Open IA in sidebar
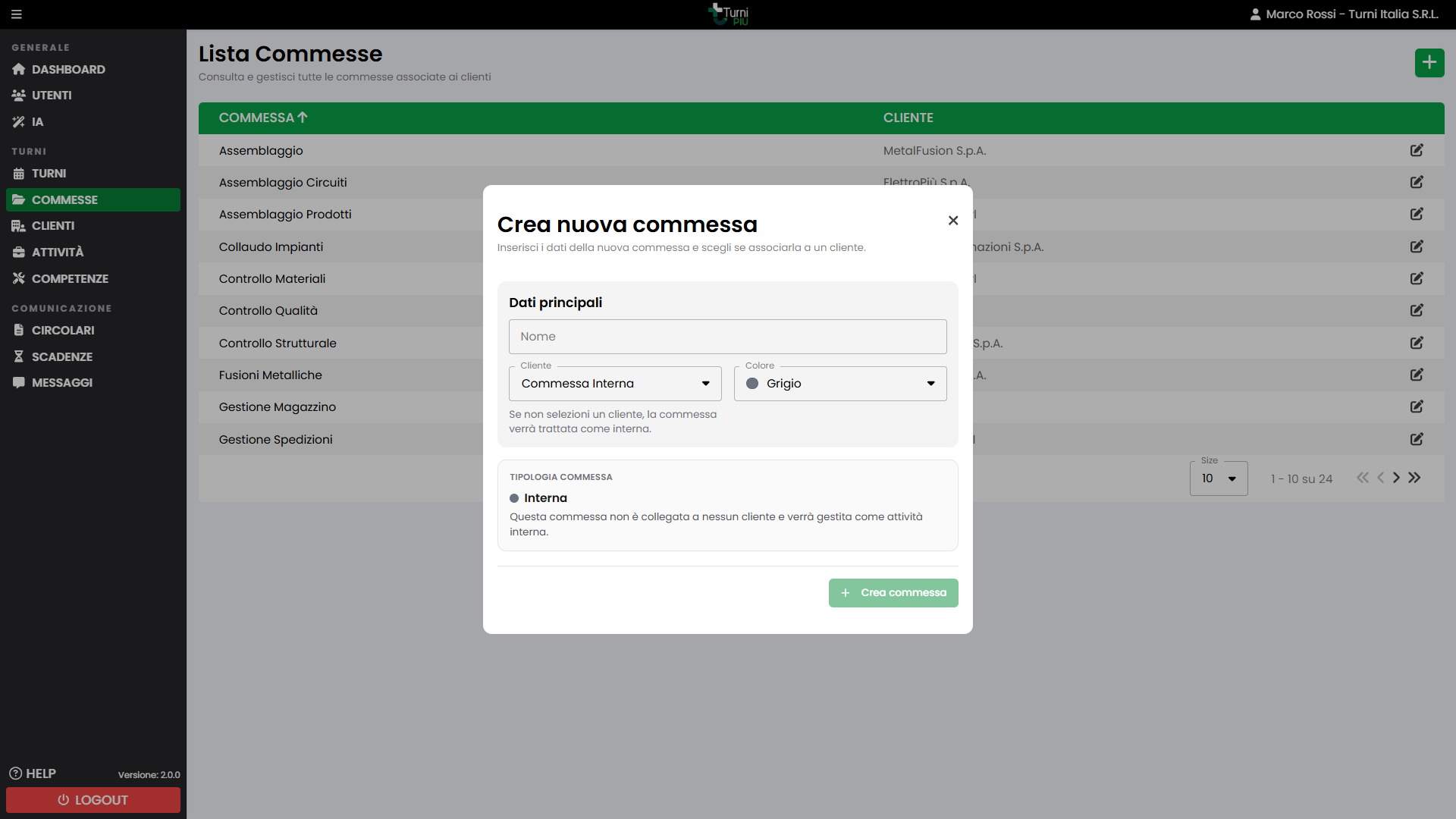 pos(93,121)
